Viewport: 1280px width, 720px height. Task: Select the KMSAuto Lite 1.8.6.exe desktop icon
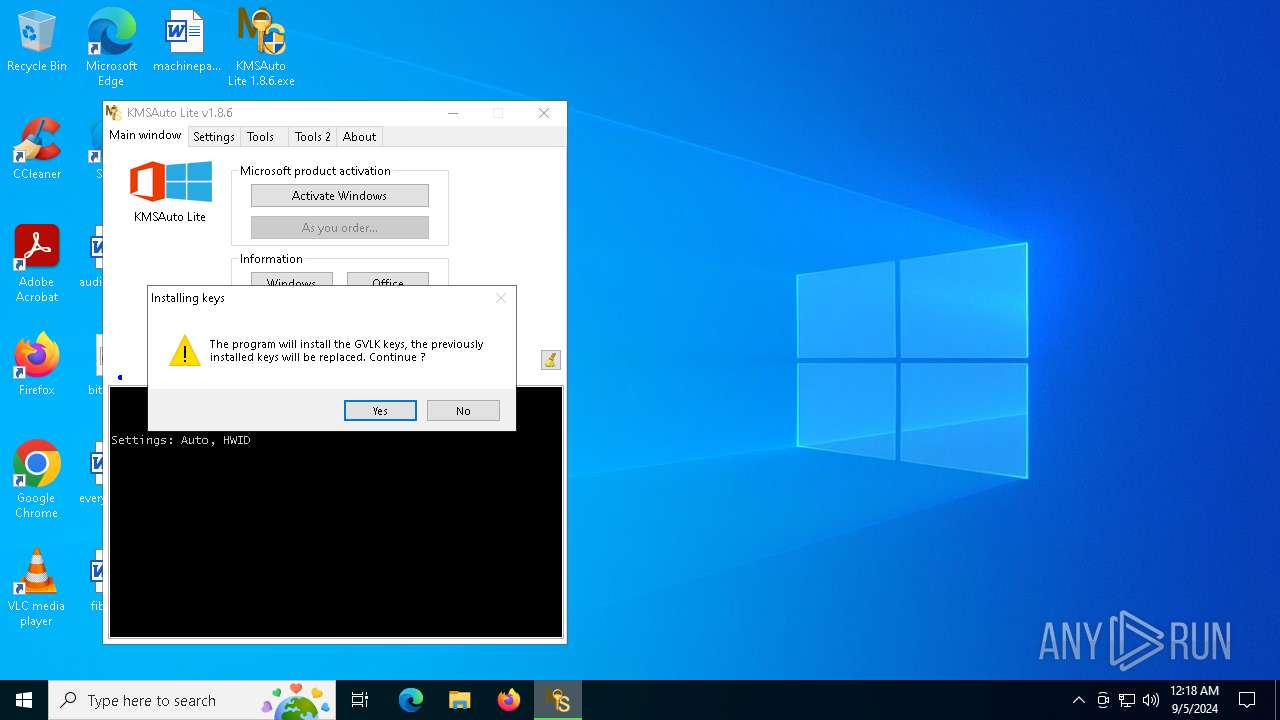[x=261, y=48]
